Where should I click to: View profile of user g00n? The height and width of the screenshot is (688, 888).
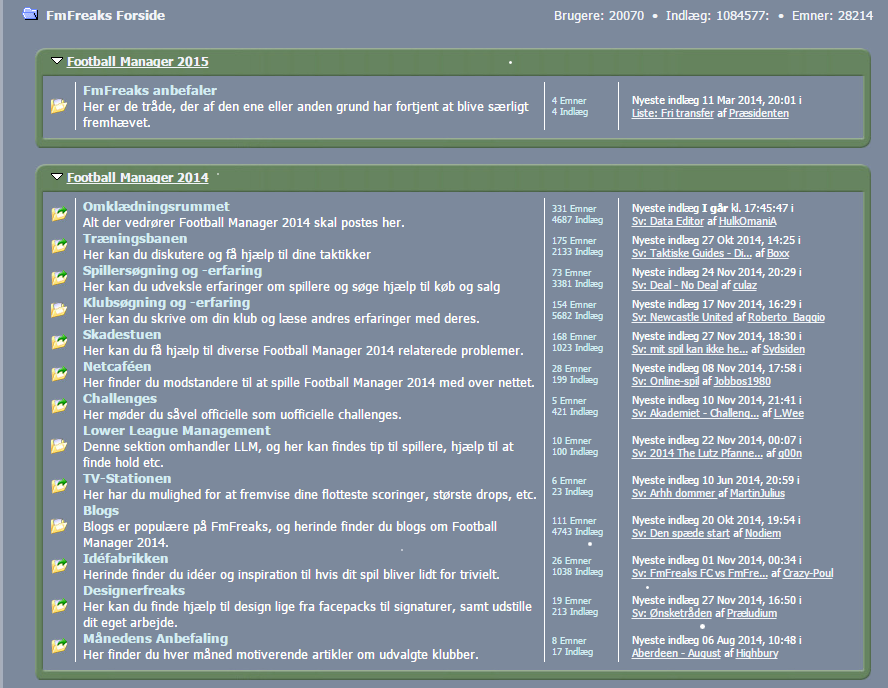pyautogui.click(x=790, y=454)
